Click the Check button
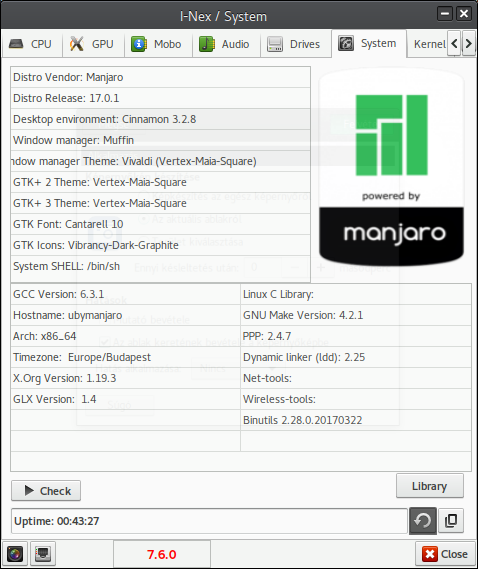478x569 pixels. coord(46,491)
